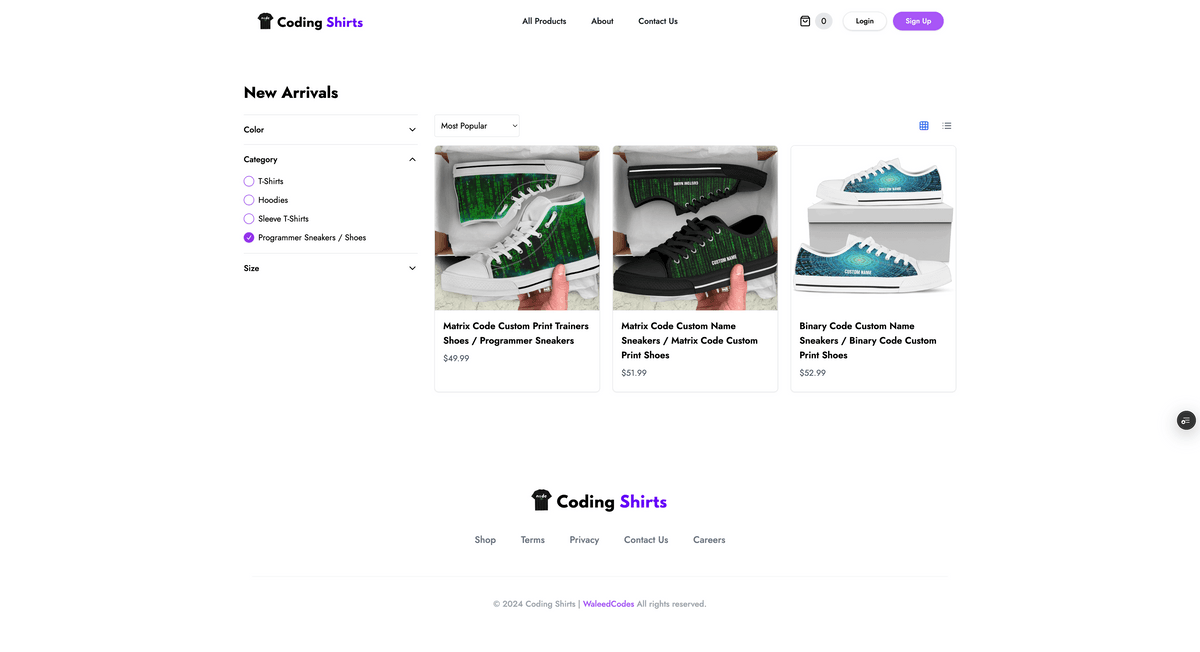Select the Hoodies category filter
Screen dimensions: 1200x652
tap(249, 200)
